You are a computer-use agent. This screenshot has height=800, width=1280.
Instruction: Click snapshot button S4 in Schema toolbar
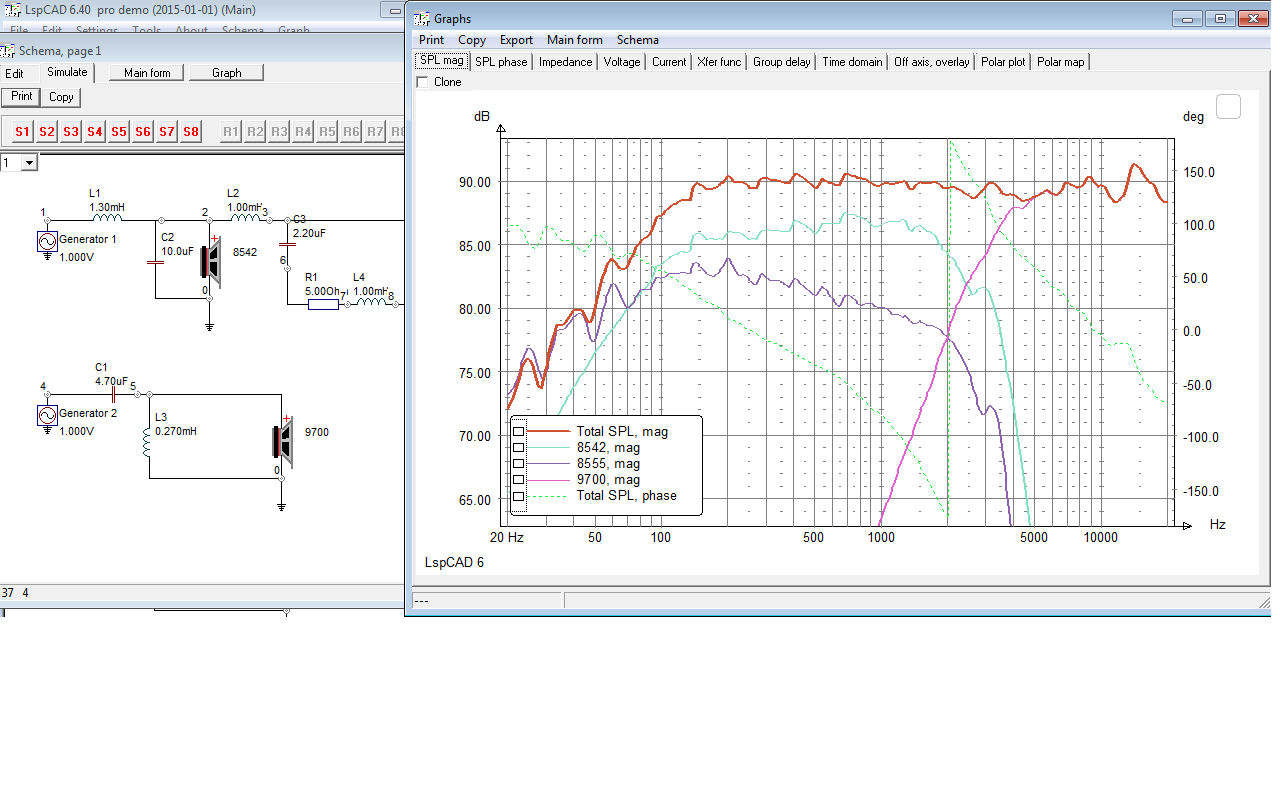point(94,131)
